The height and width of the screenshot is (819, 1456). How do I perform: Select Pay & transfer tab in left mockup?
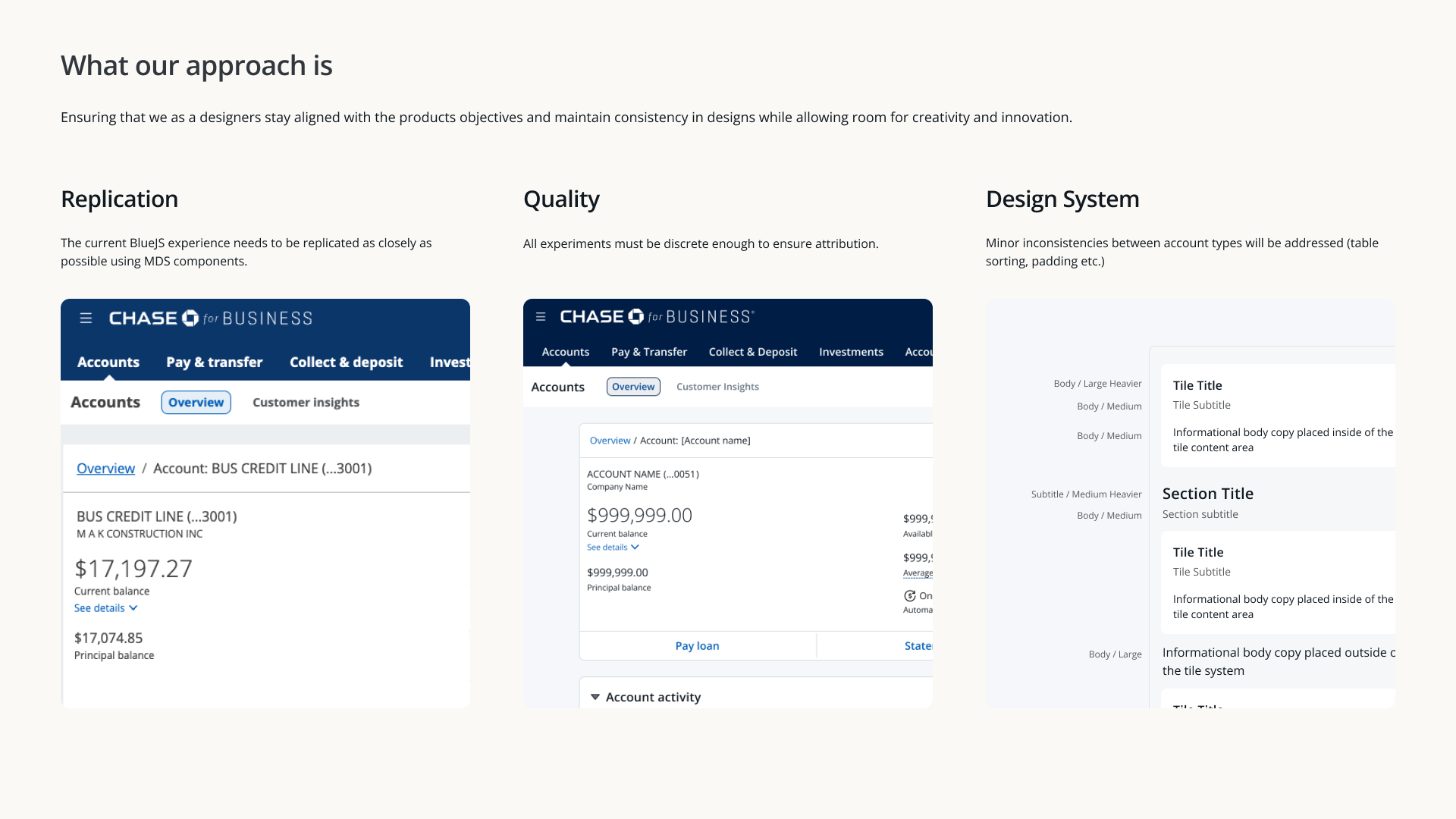tap(214, 362)
